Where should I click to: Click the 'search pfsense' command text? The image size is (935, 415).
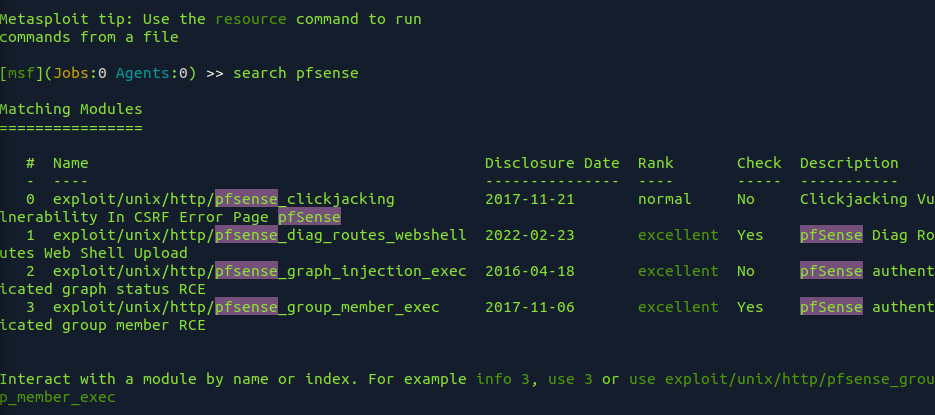point(296,73)
